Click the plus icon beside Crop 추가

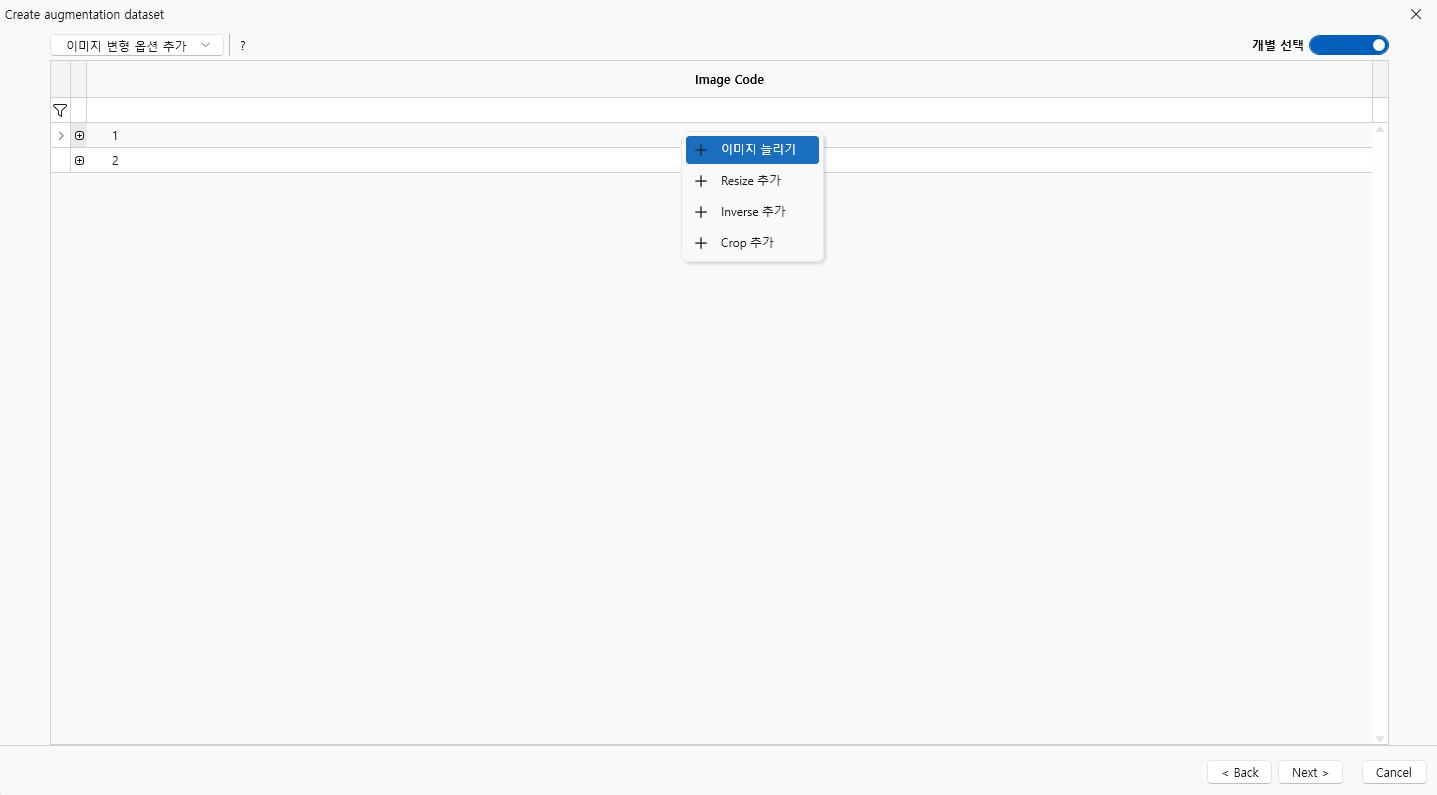click(x=701, y=243)
